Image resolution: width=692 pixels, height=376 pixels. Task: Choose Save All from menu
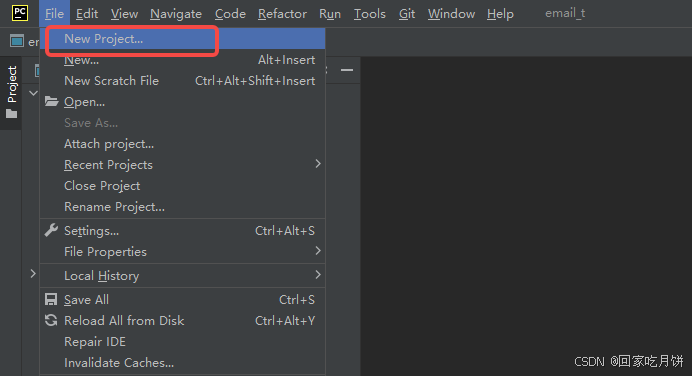coord(183,300)
